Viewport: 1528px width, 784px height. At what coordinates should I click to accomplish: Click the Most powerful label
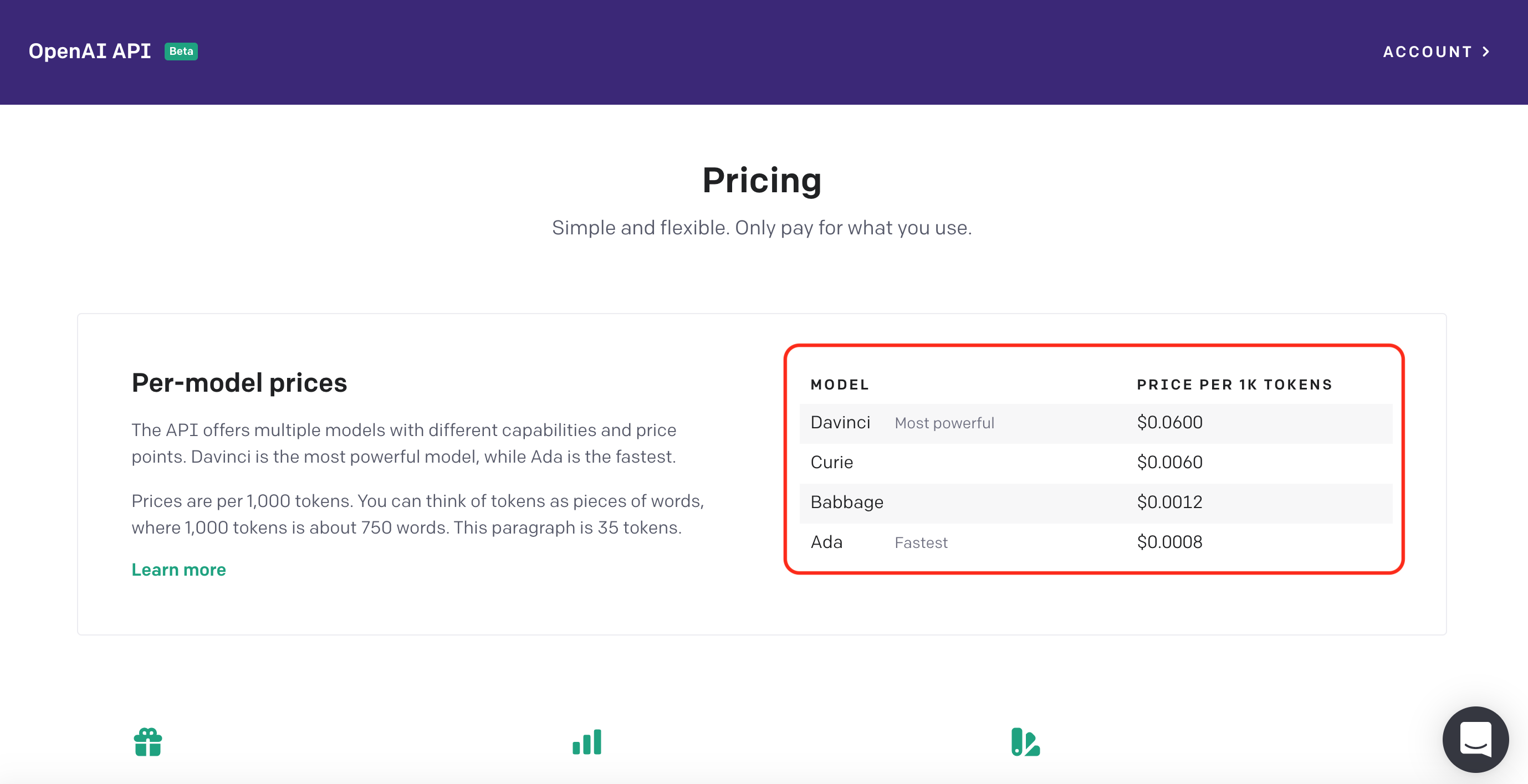pyautogui.click(x=944, y=423)
